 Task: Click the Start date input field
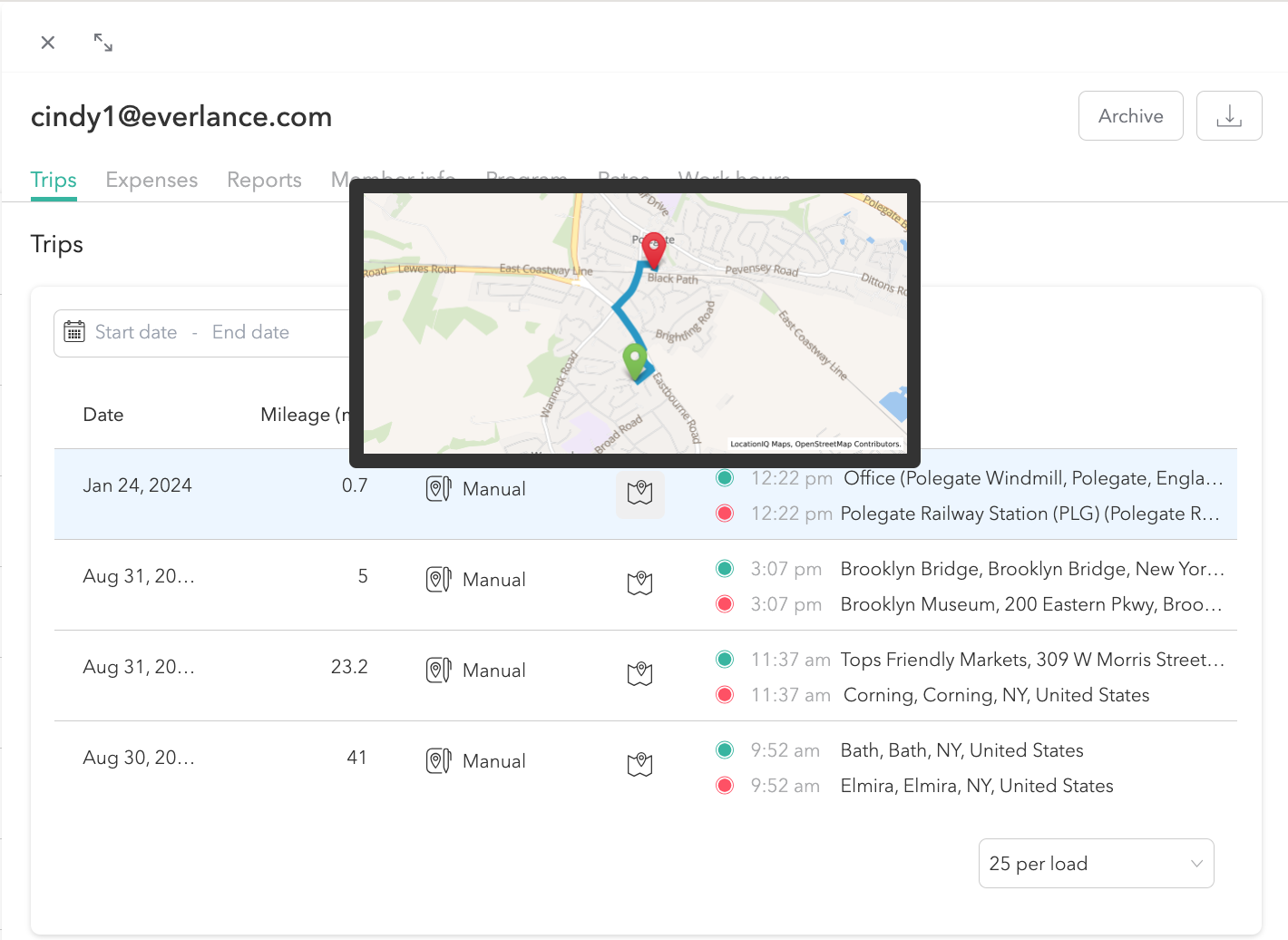[136, 332]
